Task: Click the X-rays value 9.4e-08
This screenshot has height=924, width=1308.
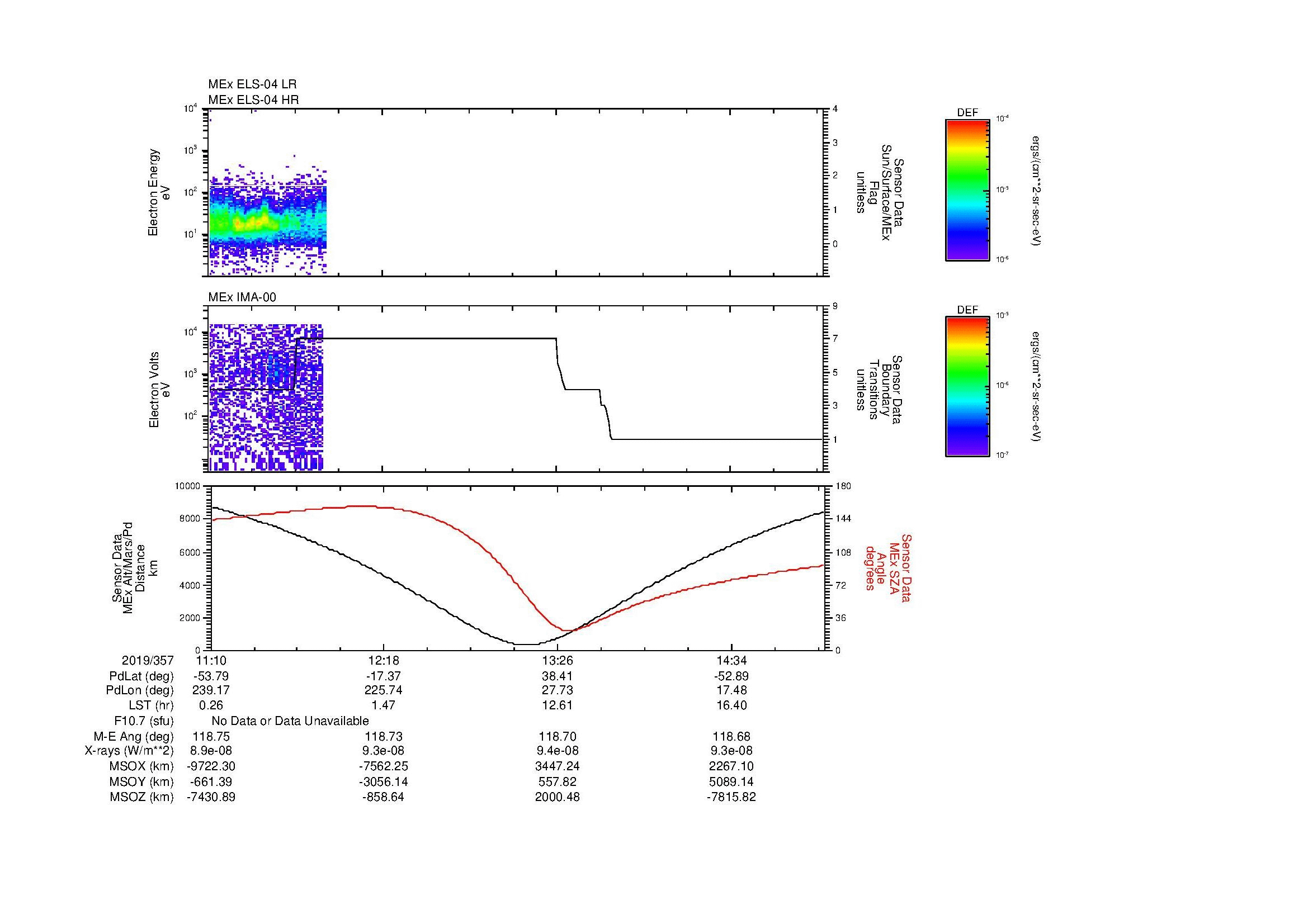Action: (x=557, y=751)
